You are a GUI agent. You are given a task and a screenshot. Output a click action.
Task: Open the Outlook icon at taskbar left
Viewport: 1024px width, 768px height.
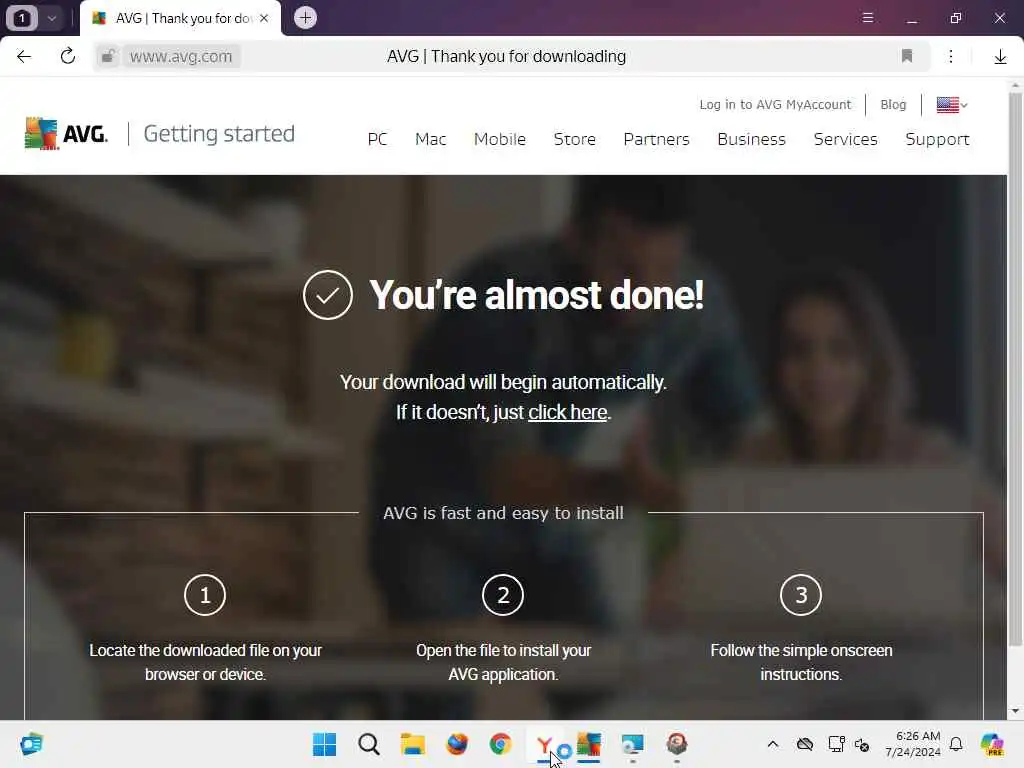31,744
